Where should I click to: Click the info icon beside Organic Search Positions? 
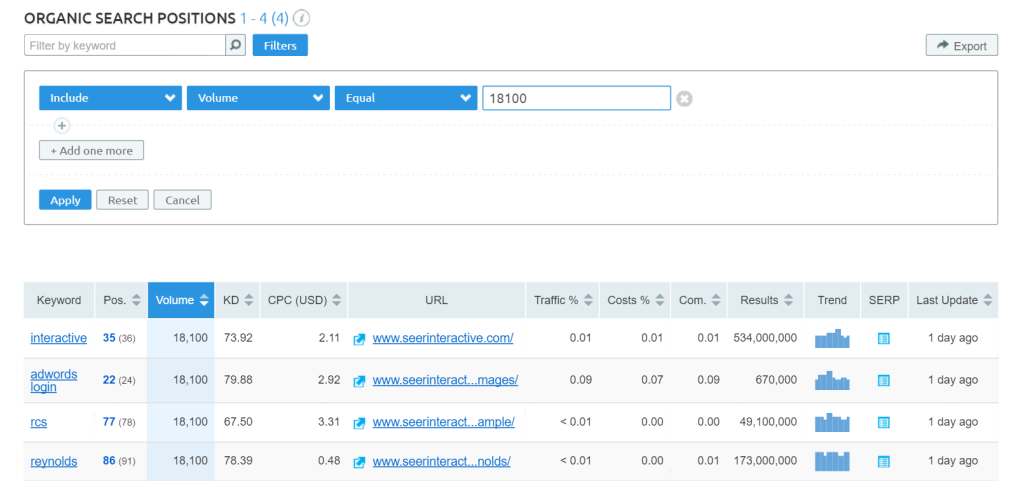(302, 18)
